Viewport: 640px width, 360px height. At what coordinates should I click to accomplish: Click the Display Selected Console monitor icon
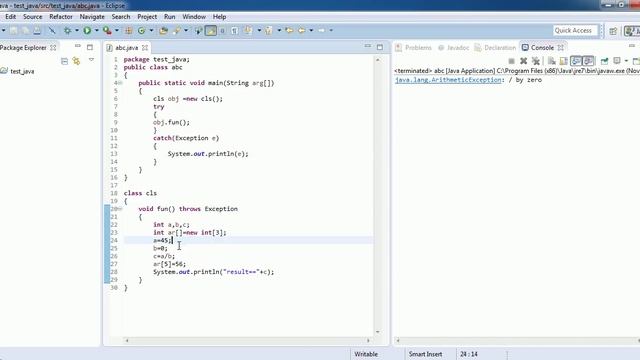click(x=617, y=61)
